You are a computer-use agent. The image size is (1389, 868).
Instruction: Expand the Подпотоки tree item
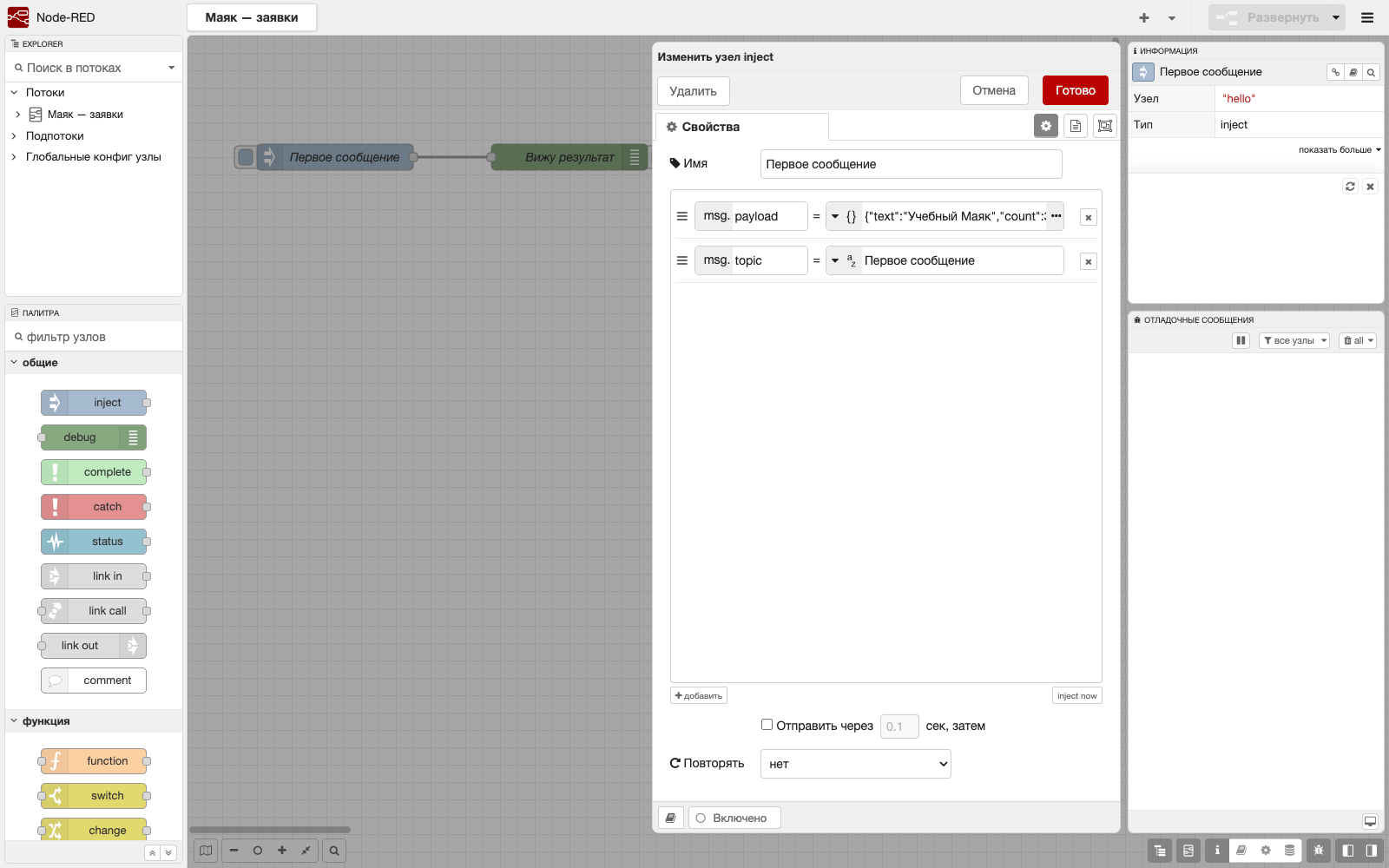coord(14,135)
